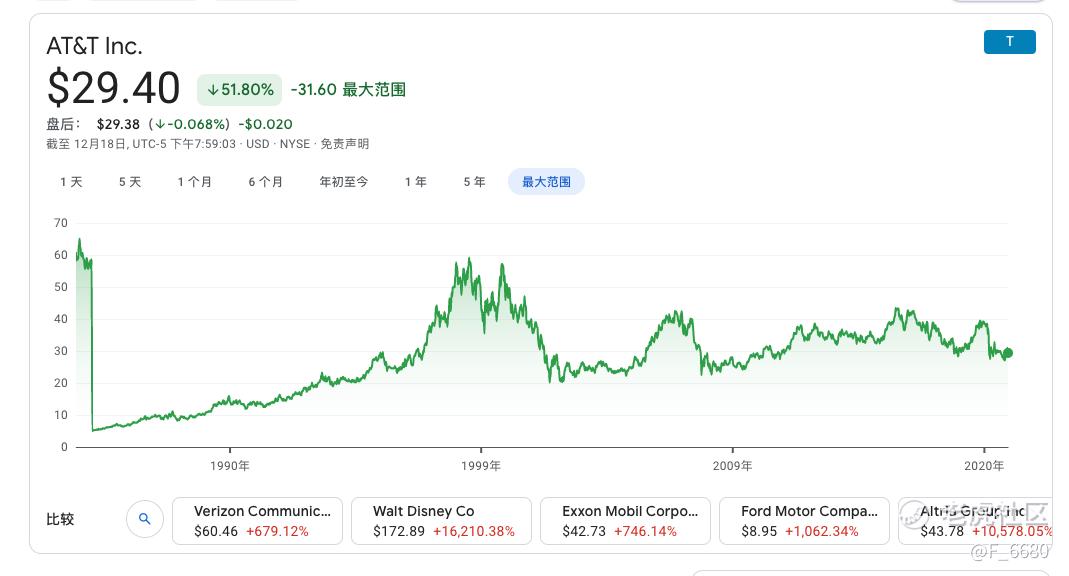Image resolution: width=1069 pixels, height=576 pixels.
Task: Select the 1 天 range tab
Action: 71,182
